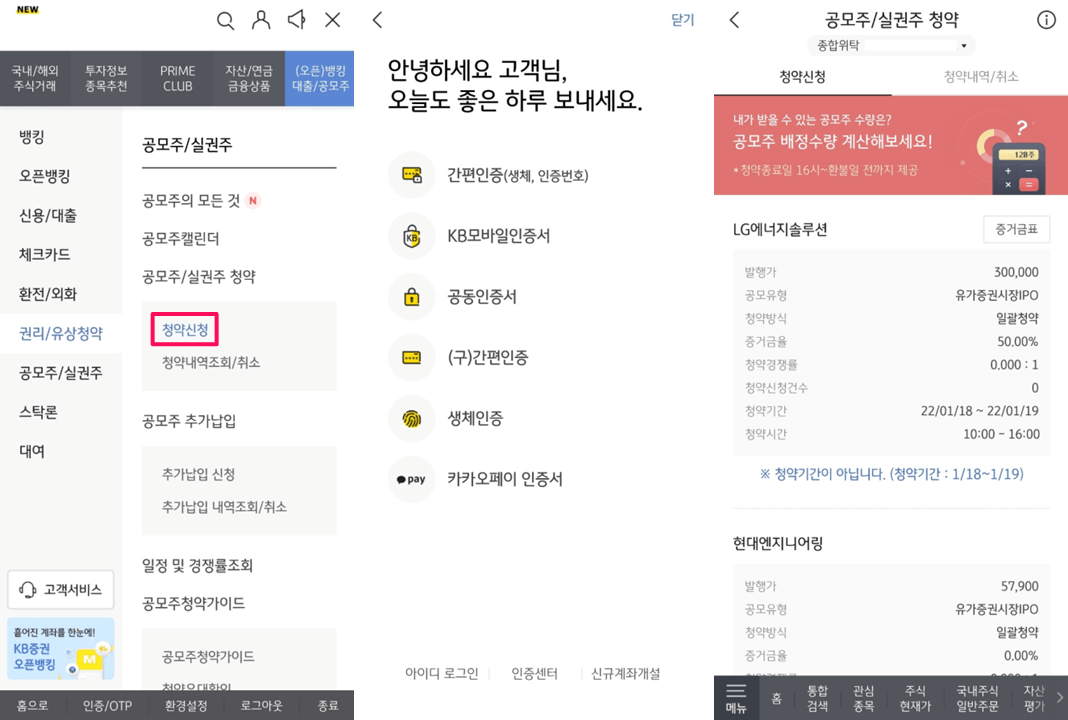Screen dimensions: 1068x720
Task: Open the user profile icon
Action: 261,20
